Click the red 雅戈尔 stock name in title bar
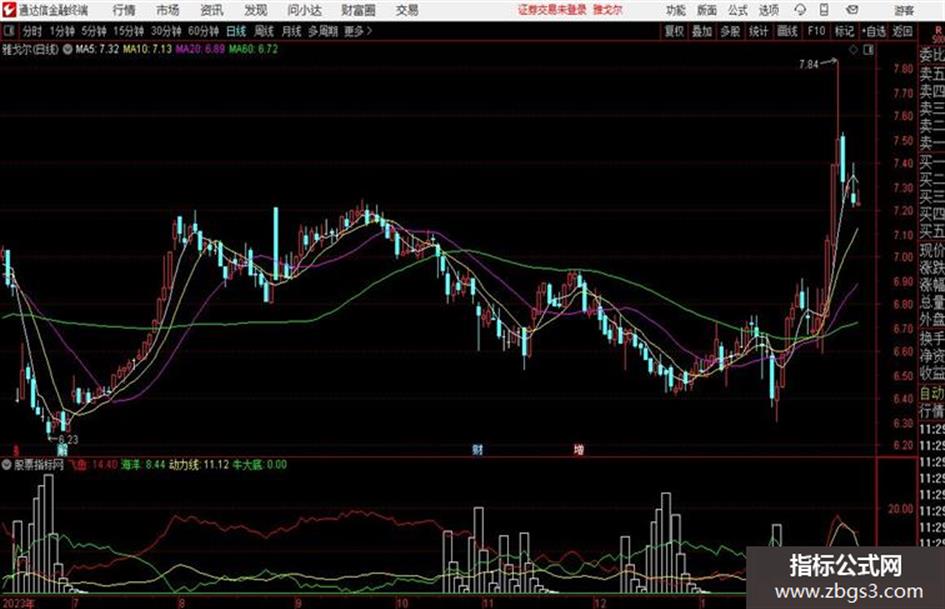Screen dimensions: 945x609 click(x=608, y=10)
